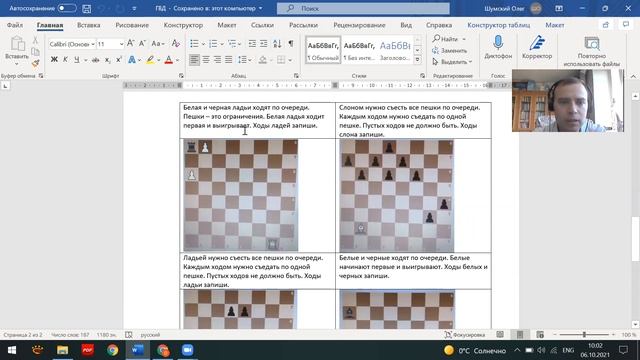Click the save diskette icon

pyautogui.click(x=87, y=8)
